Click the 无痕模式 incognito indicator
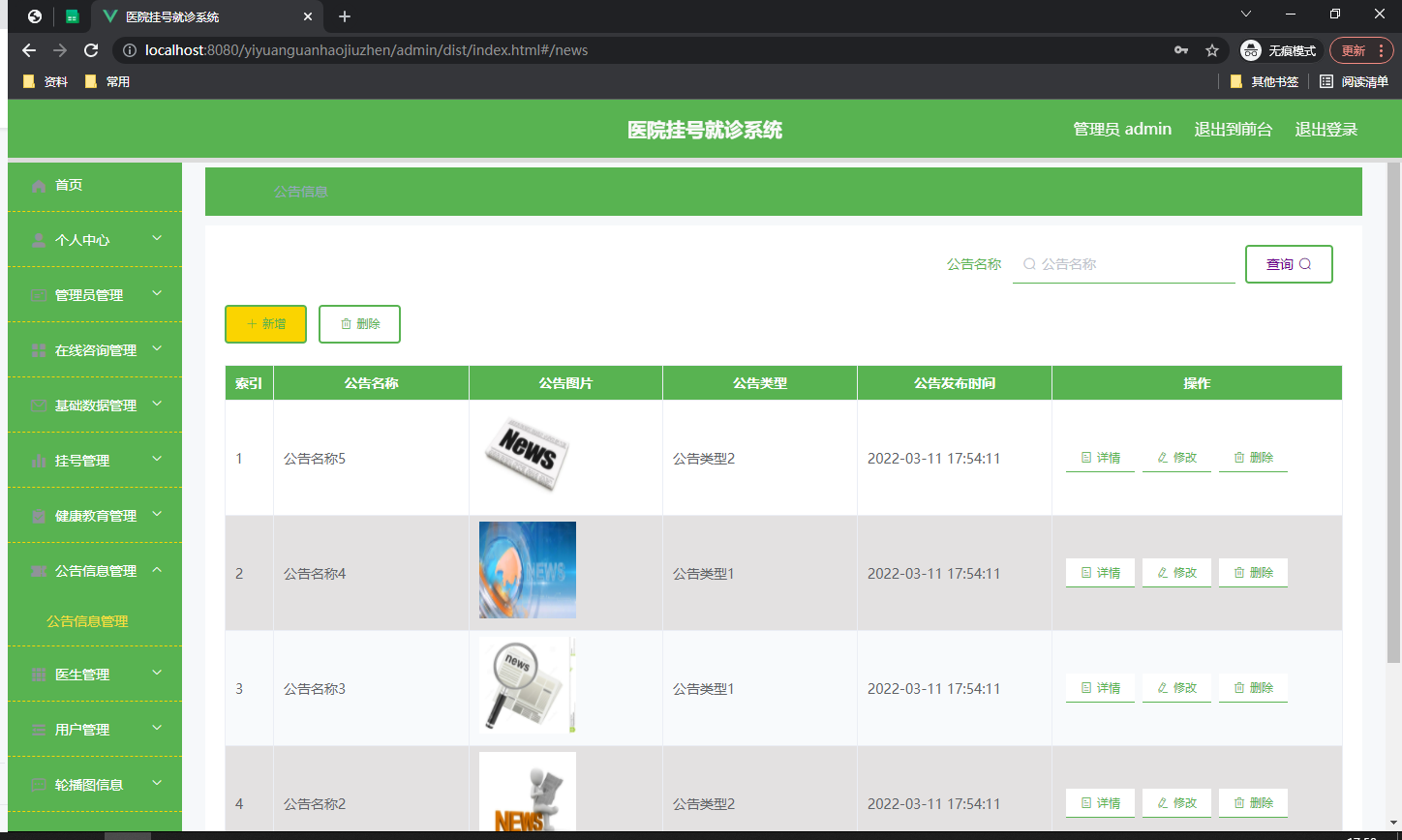Screen dimensions: 1402x840 coord(1280,50)
